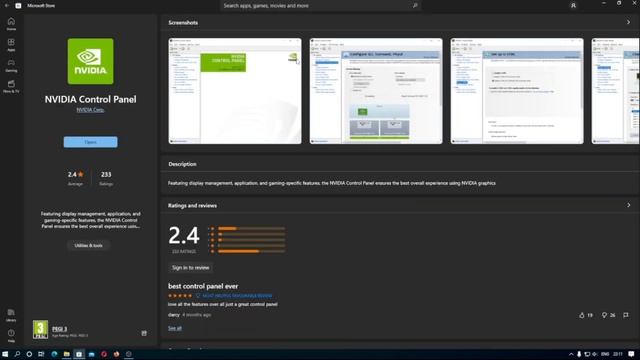
Task: Expand the Ratings and reviews chevron
Action: tap(629, 205)
